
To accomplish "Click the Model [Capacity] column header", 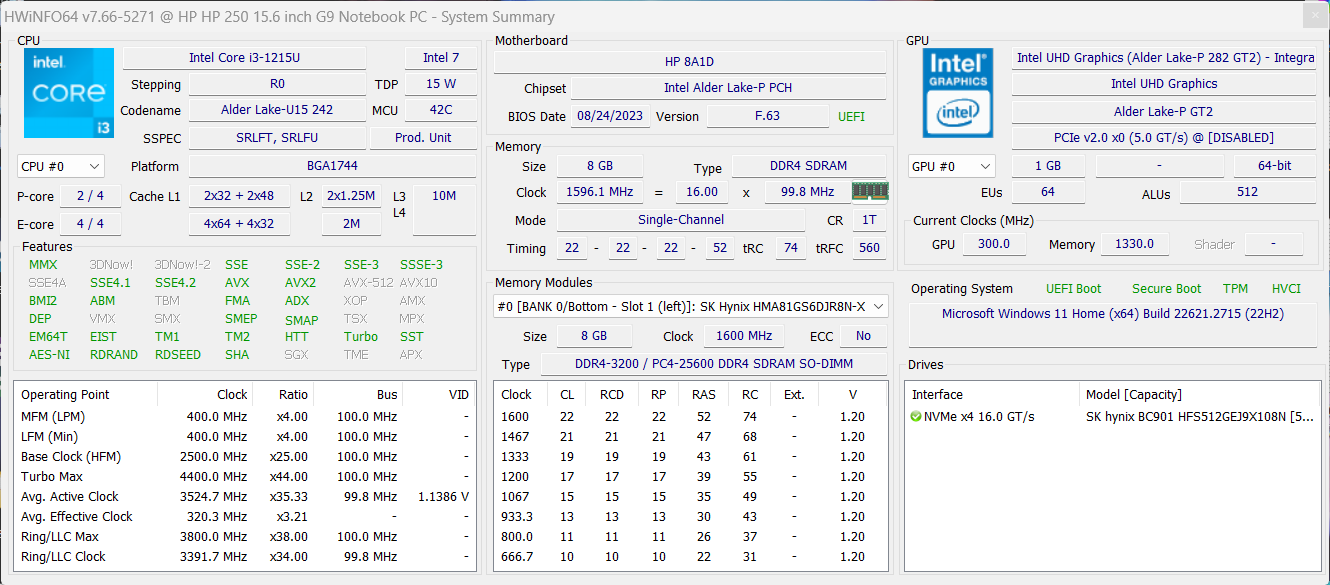I will point(1133,395).
